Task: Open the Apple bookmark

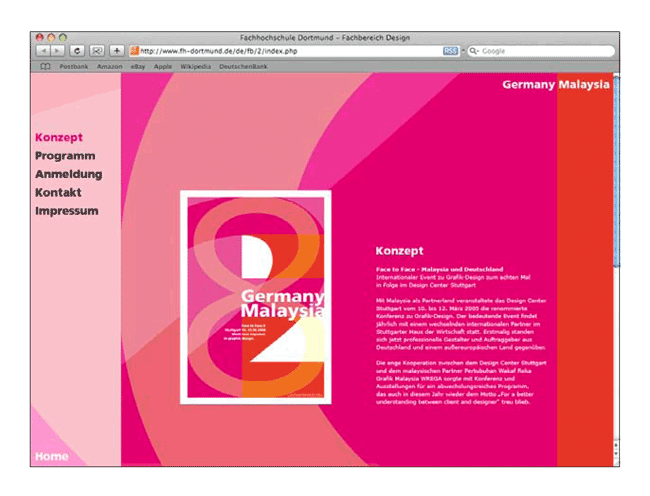Action: pyautogui.click(x=162, y=66)
